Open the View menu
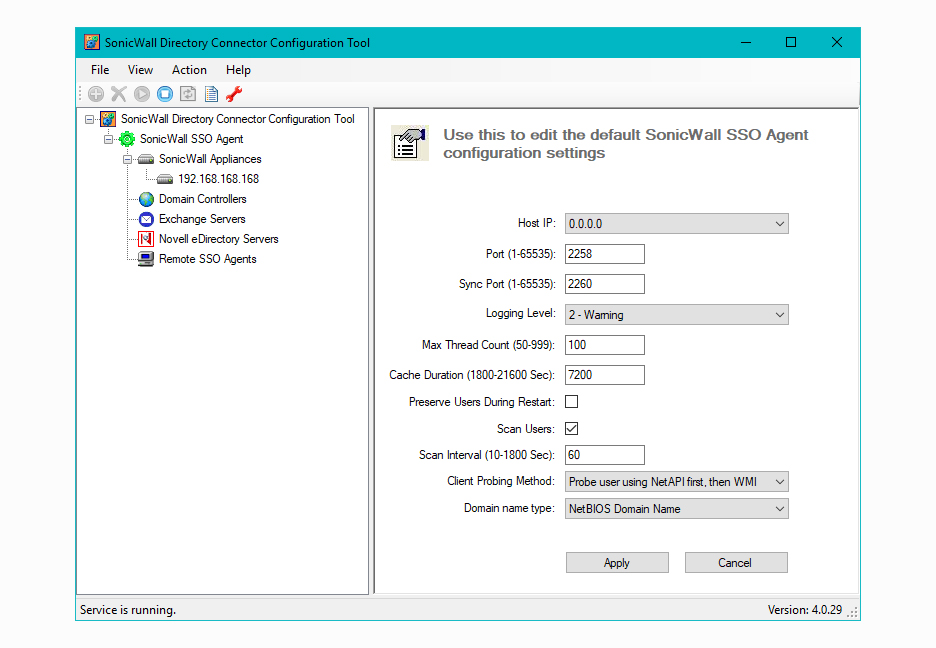 (x=140, y=70)
